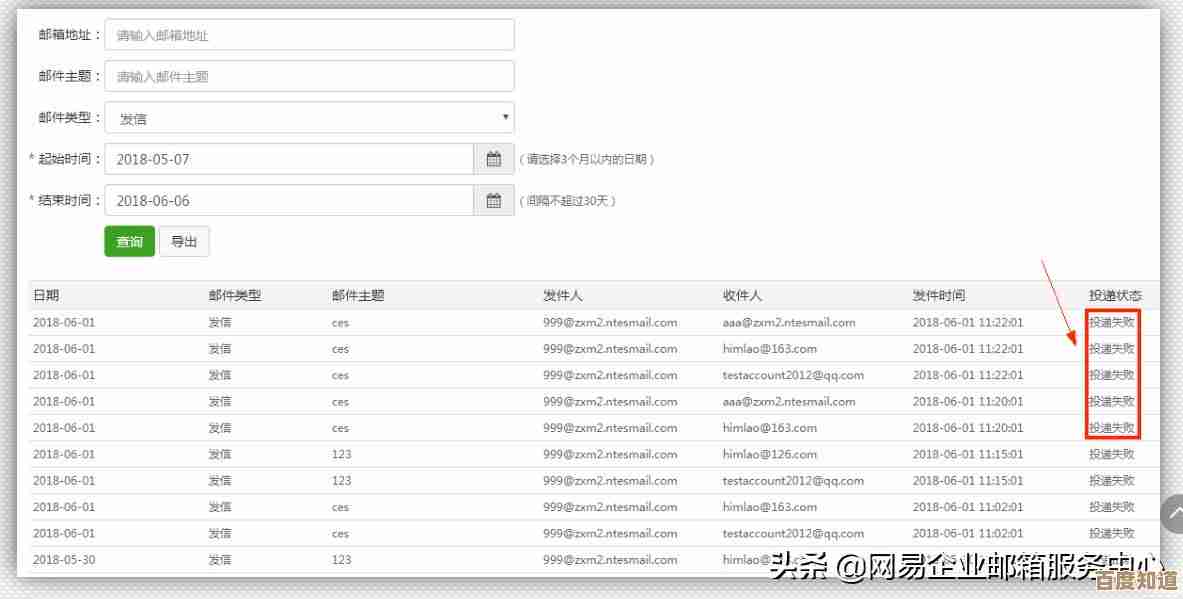Expand the 邮件类型 dropdown showing 发信
The width and height of the screenshot is (1183, 599).
coord(308,118)
